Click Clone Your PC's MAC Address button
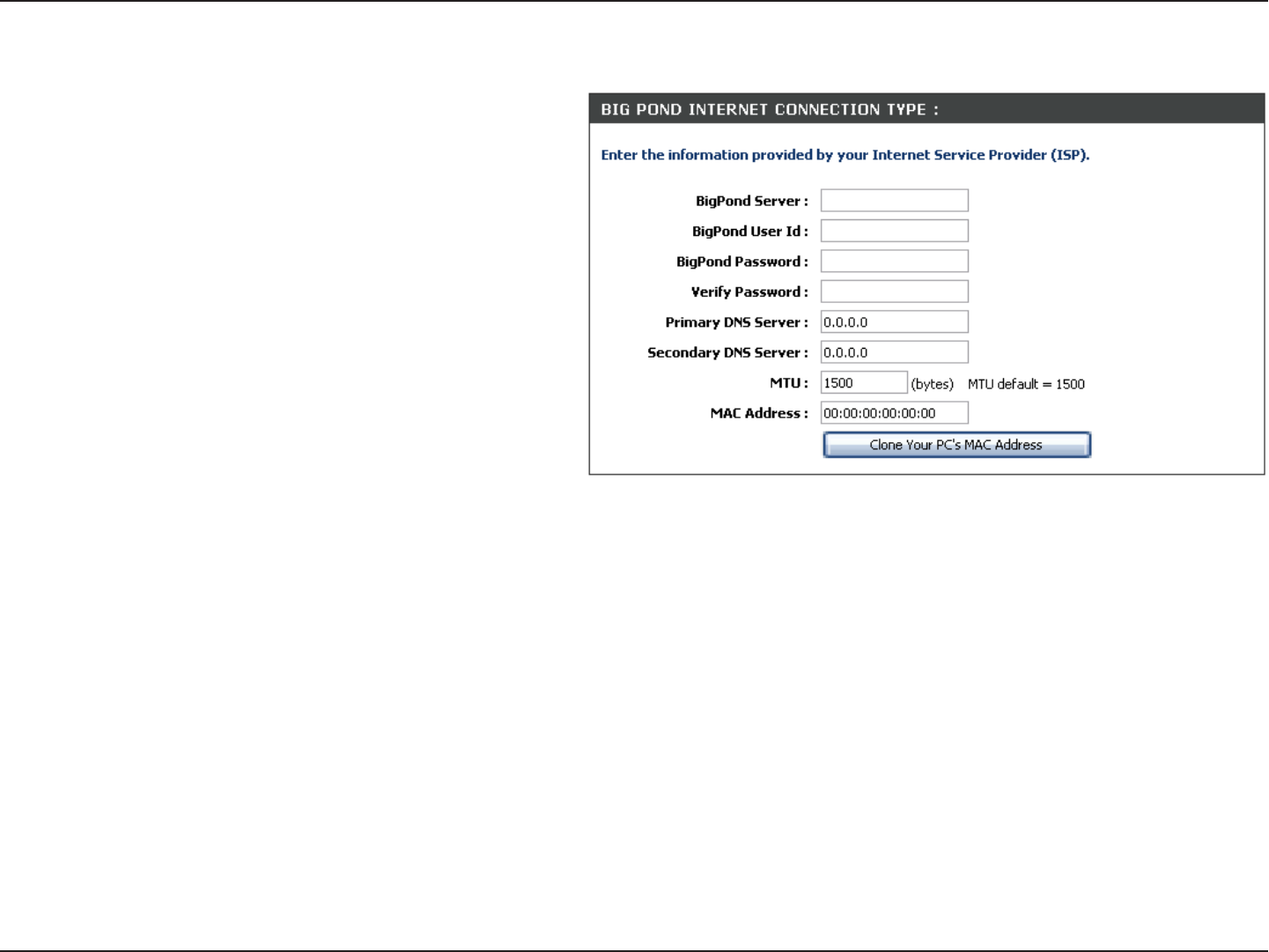This screenshot has height=952, width=1269. click(x=957, y=445)
